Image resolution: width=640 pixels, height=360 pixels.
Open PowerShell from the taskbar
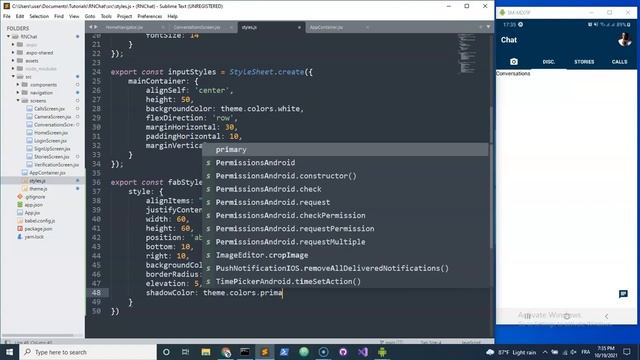(x=284, y=352)
